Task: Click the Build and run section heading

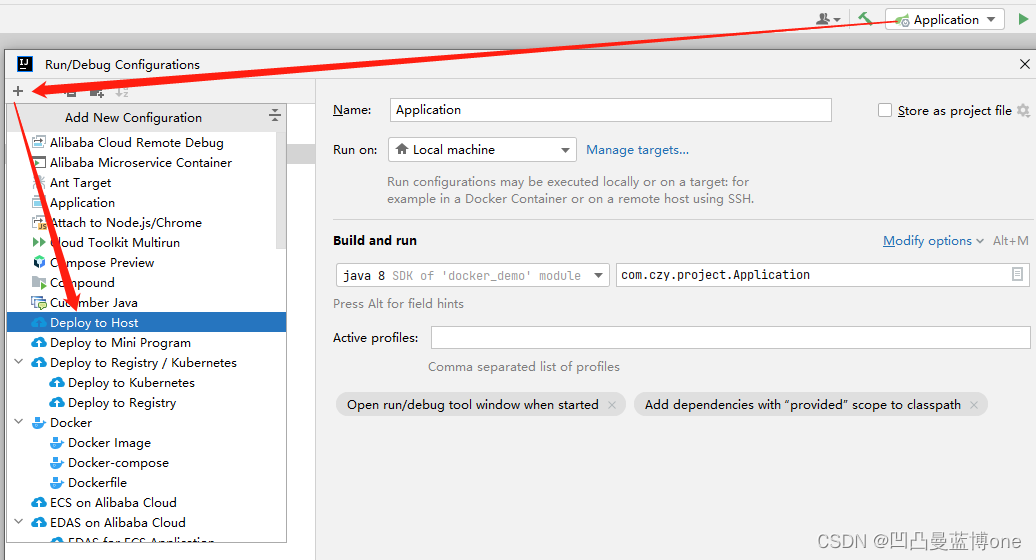Action: (x=375, y=240)
